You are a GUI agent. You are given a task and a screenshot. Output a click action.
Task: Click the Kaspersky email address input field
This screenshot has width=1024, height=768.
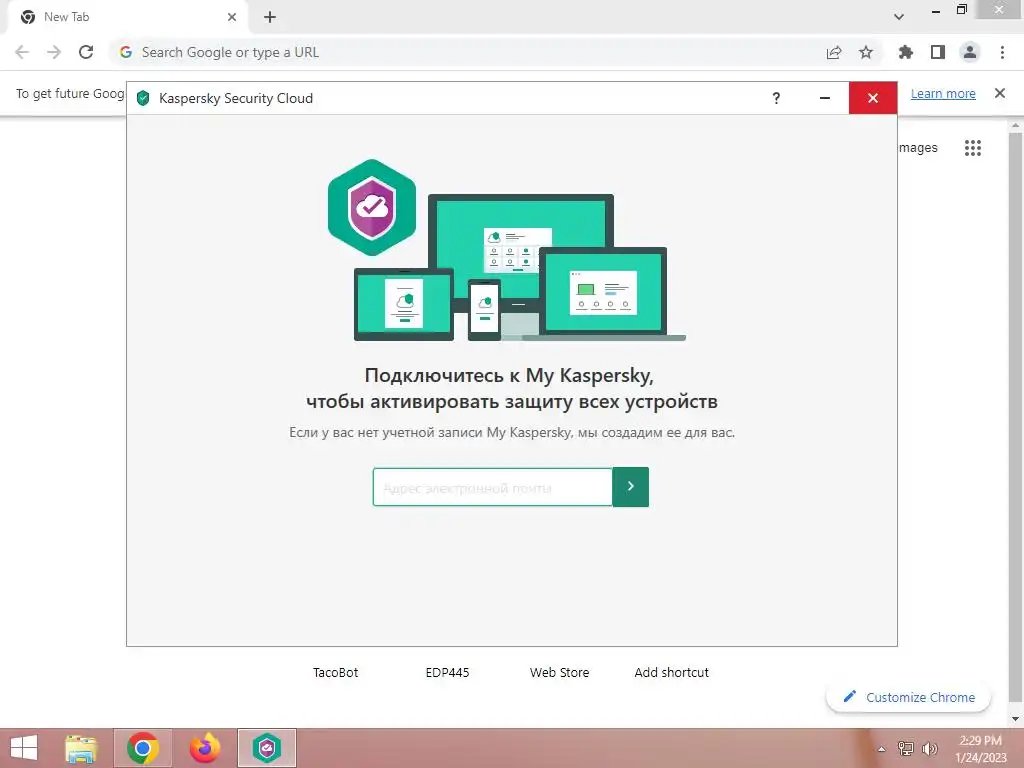coord(492,487)
